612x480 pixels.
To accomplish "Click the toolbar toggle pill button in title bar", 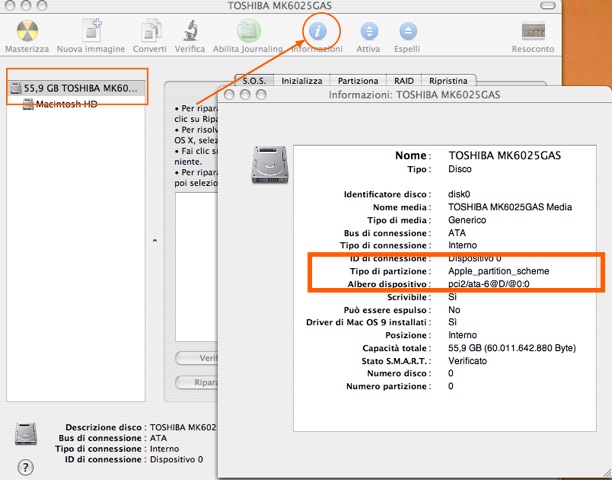I will pos(547,5).
